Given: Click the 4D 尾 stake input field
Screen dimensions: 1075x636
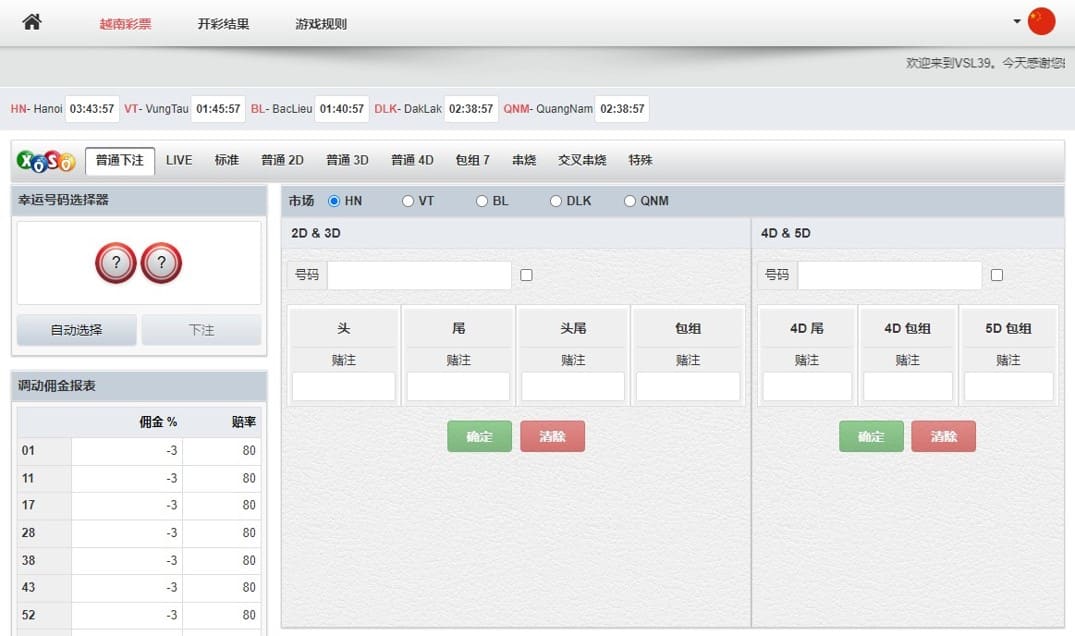Looking at the screenshot, I should pyautogui.click(x=807, y=387).
